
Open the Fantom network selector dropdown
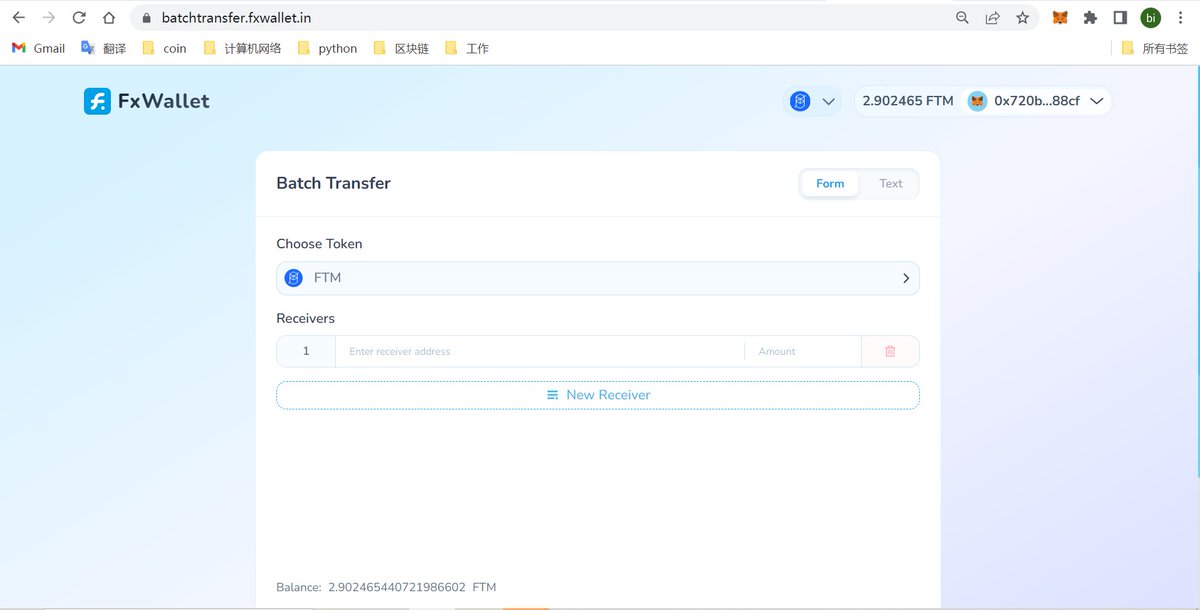click(x=812, y=101)
